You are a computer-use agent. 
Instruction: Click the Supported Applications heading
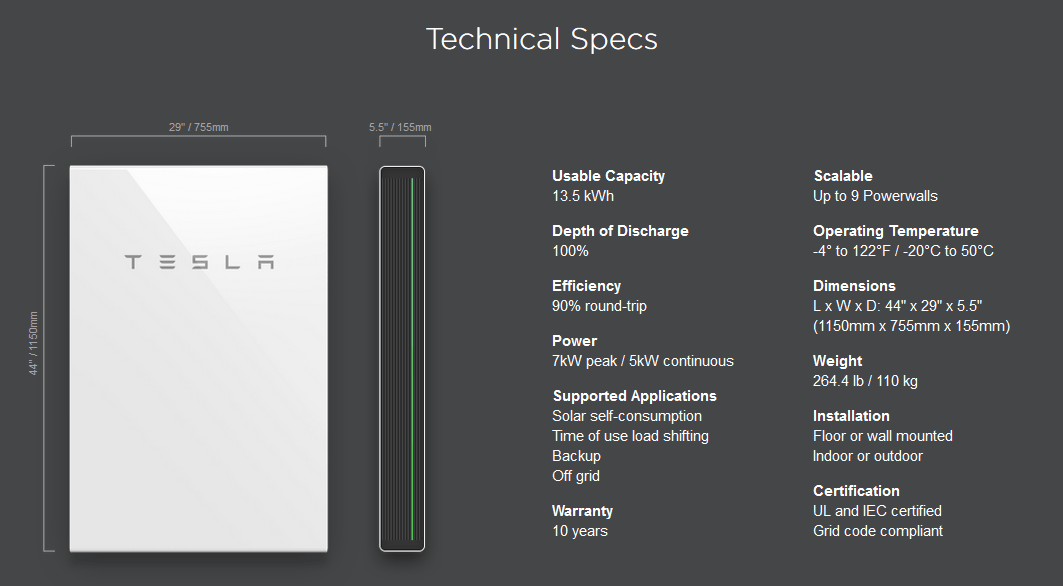click(635, 395)
